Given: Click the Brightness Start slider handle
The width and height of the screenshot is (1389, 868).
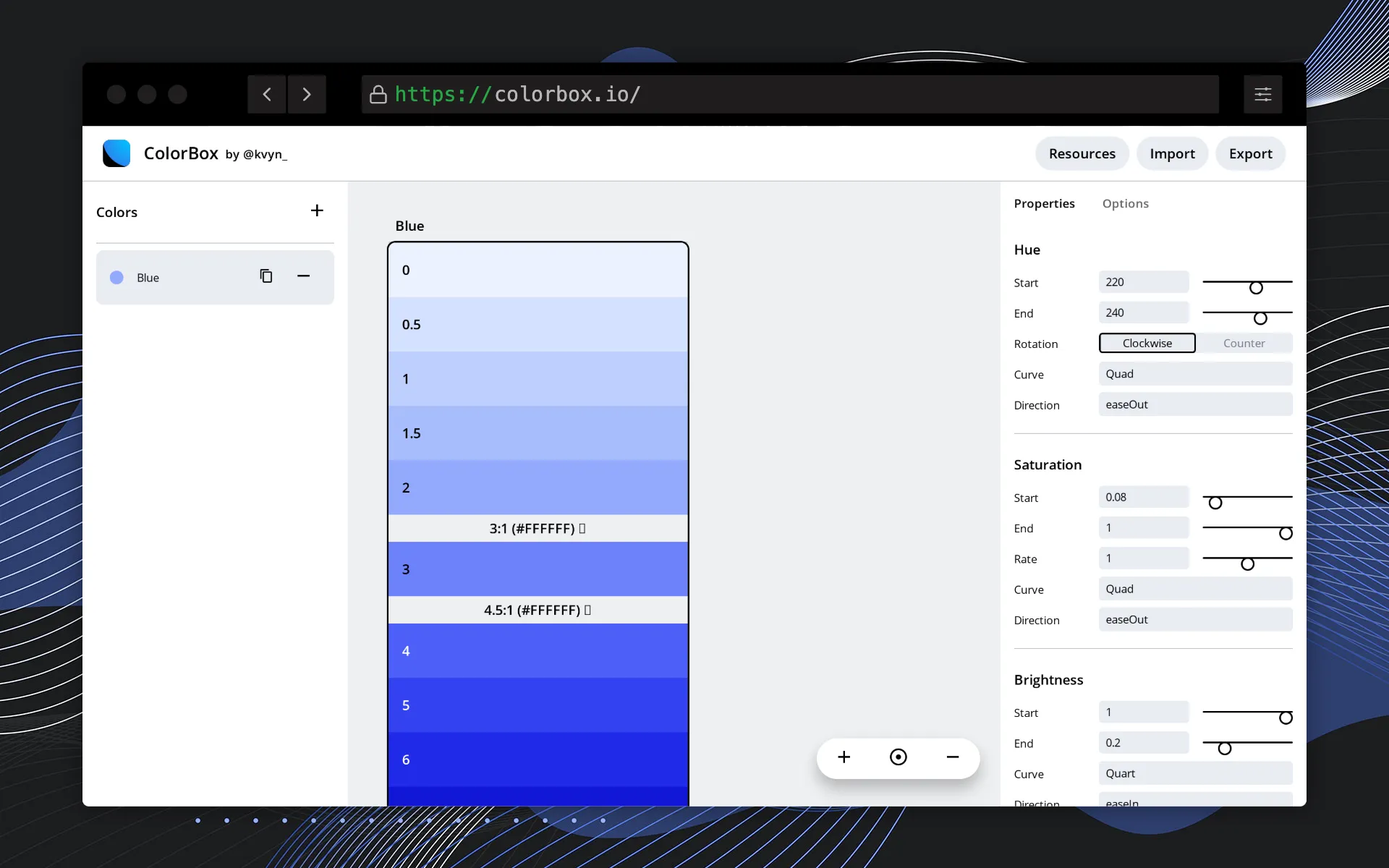Looking at the screenshot, I should click(1286, 718).
